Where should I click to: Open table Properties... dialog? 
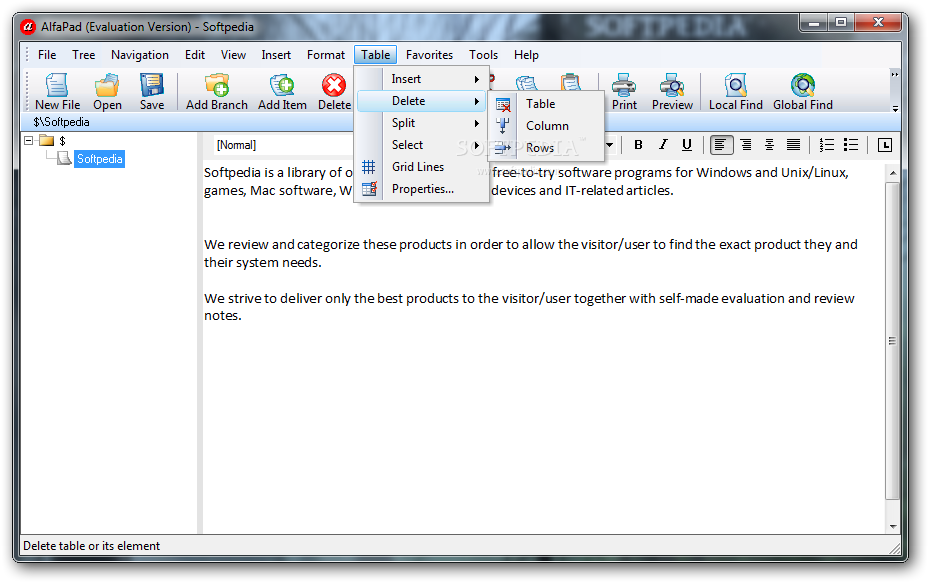(x=422, y=188)
